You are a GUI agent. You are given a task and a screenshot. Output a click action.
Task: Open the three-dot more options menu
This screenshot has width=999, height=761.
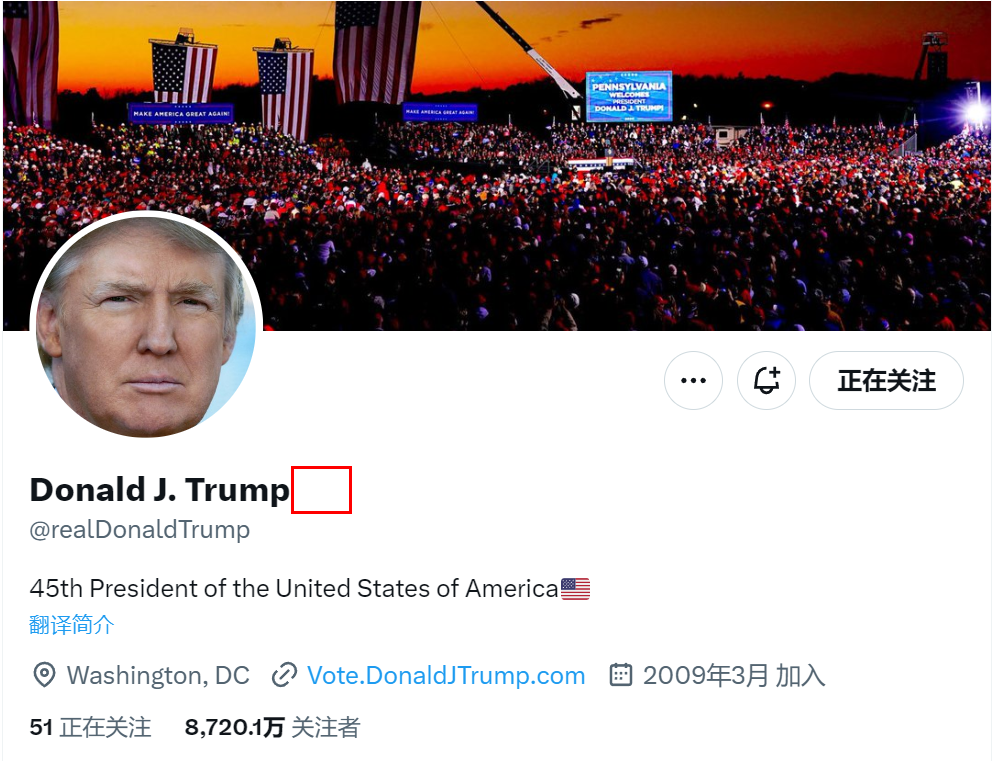(693, 380)
